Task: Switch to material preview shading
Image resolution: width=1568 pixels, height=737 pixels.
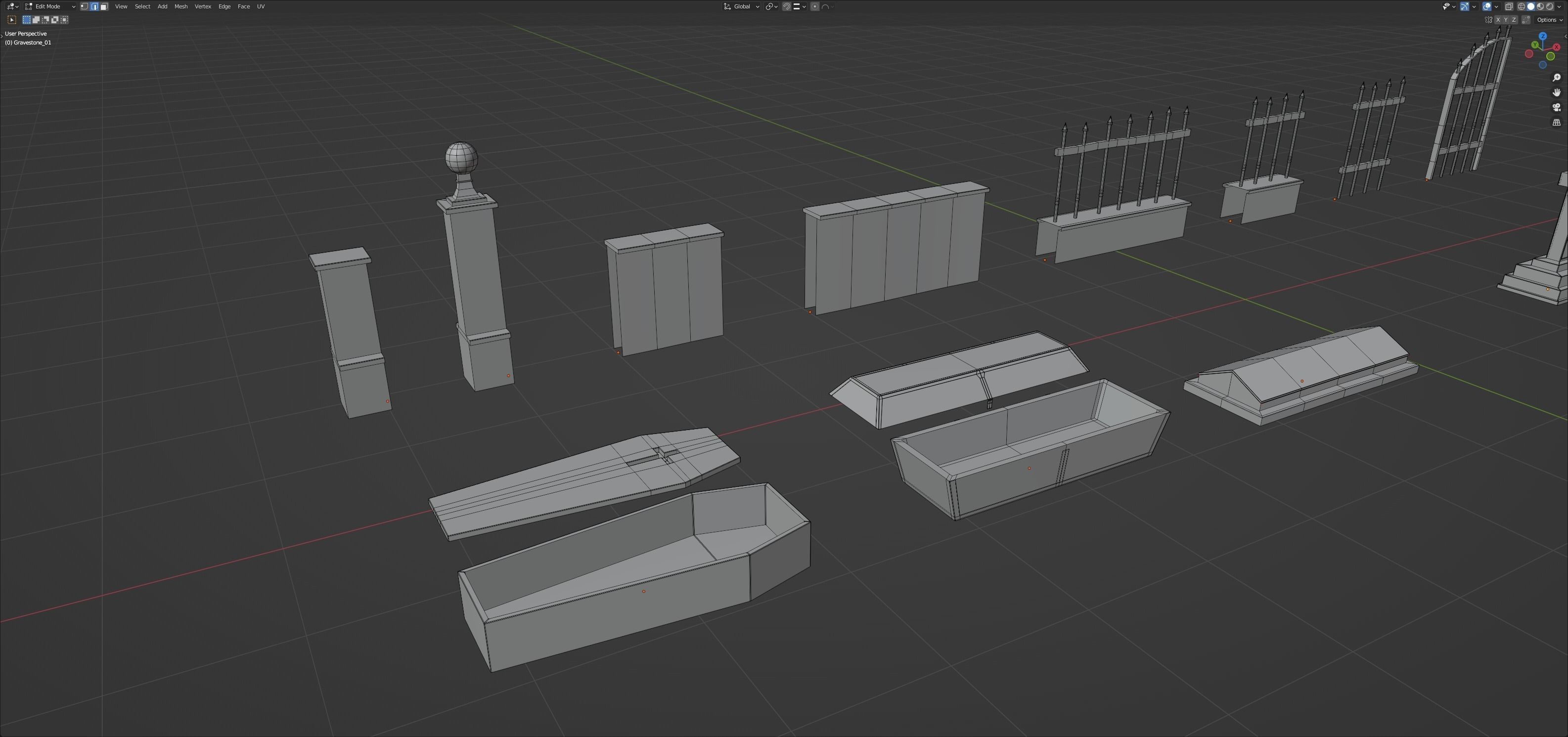Action: pos(1540,7)
